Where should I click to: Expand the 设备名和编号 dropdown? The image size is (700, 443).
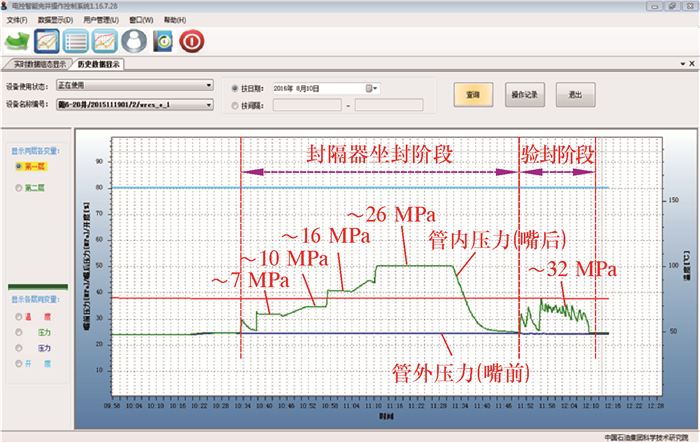pyautogui.click(x=209, y=103)
